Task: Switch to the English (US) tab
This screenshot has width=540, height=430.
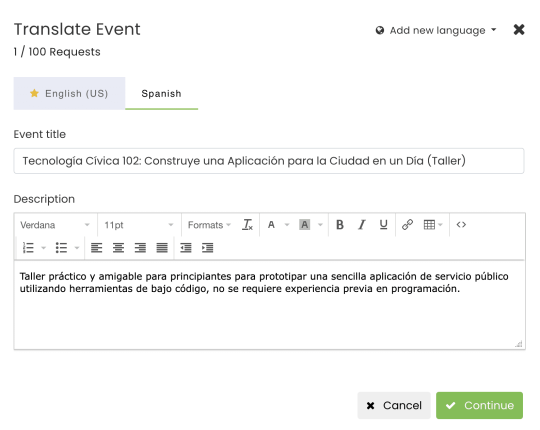Action: [69, 93]
